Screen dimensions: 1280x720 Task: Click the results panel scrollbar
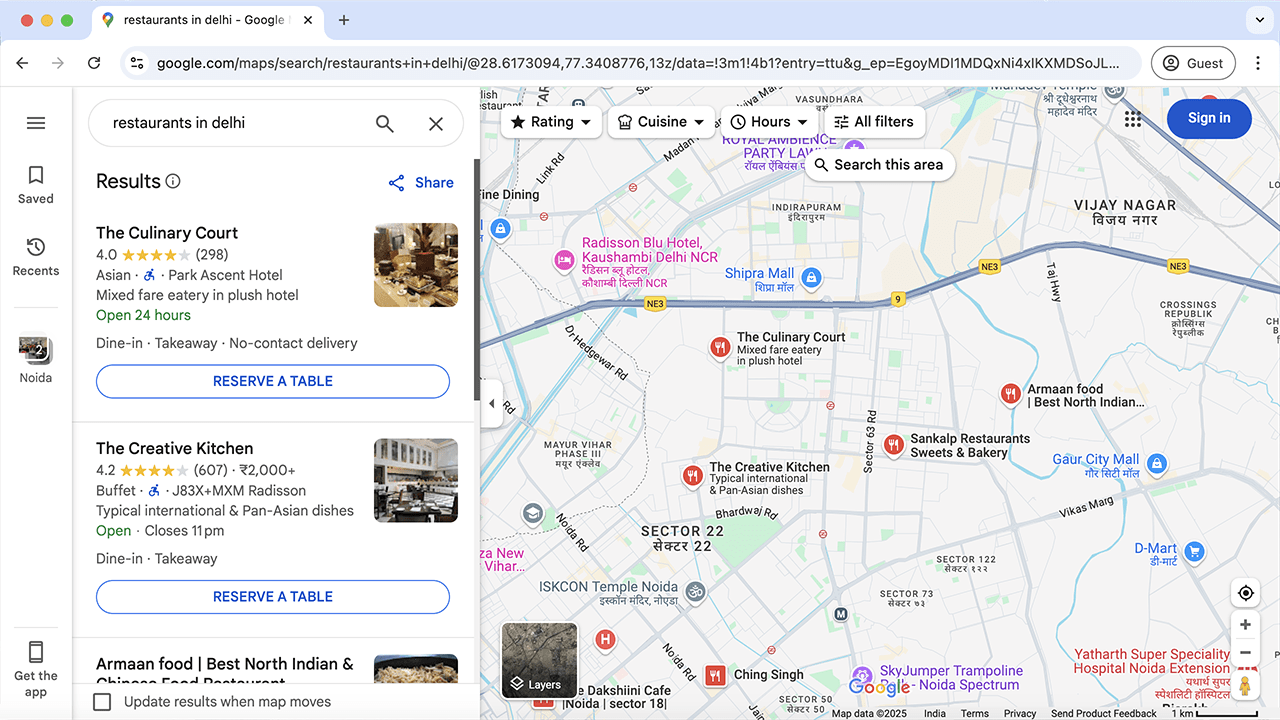pyautogui.click(x=477, y=280)
